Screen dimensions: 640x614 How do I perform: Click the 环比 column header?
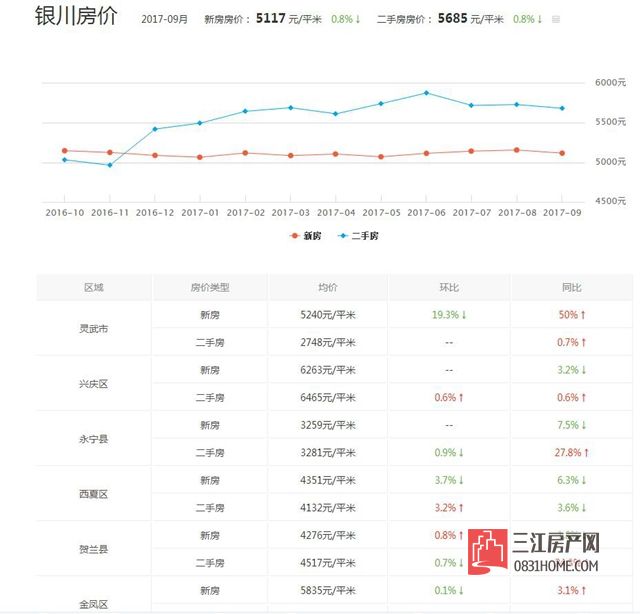click(449, 287)
